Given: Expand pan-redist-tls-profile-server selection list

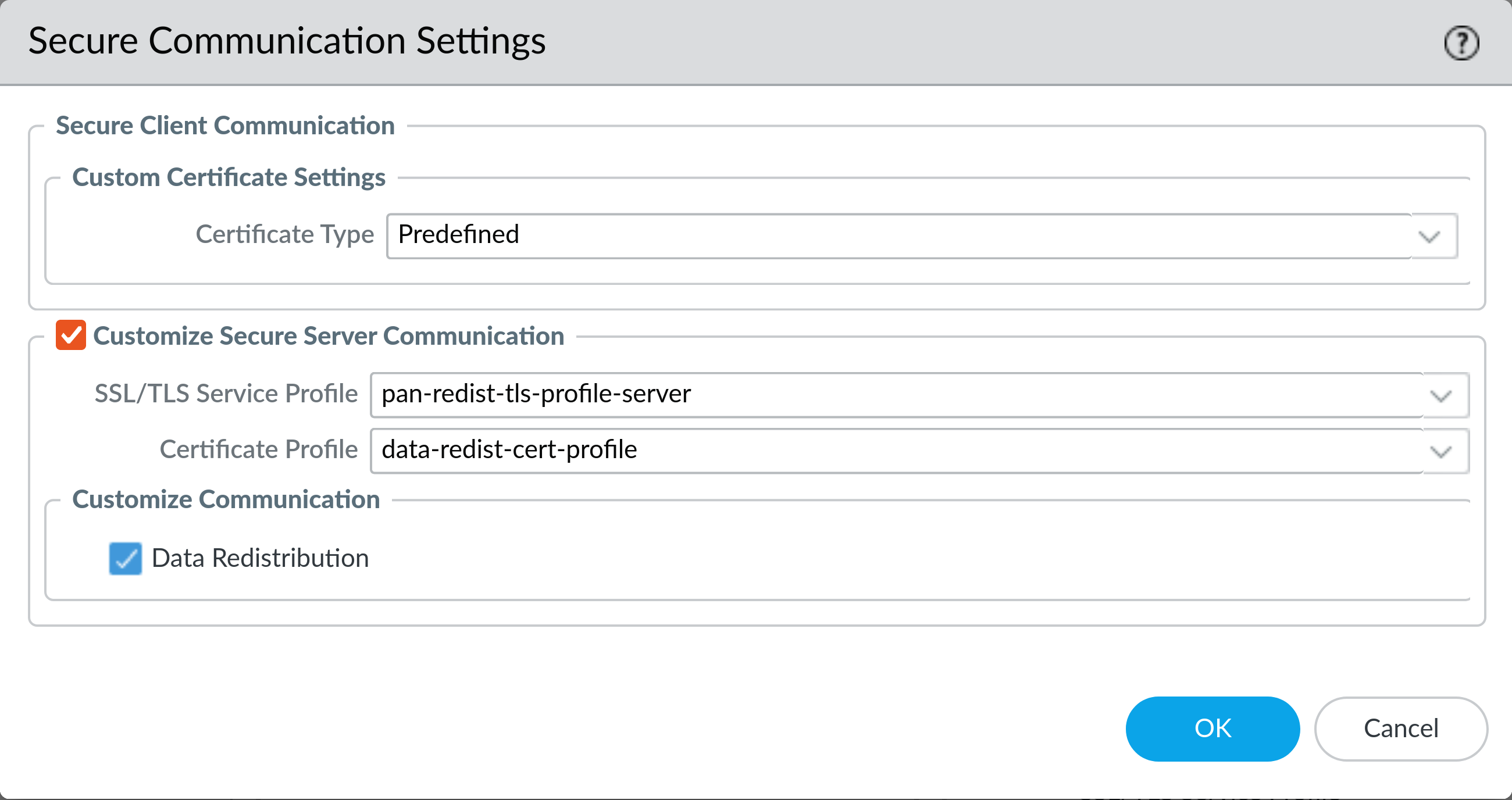Looking at the screenshot, I should (x=1441, y=395).
